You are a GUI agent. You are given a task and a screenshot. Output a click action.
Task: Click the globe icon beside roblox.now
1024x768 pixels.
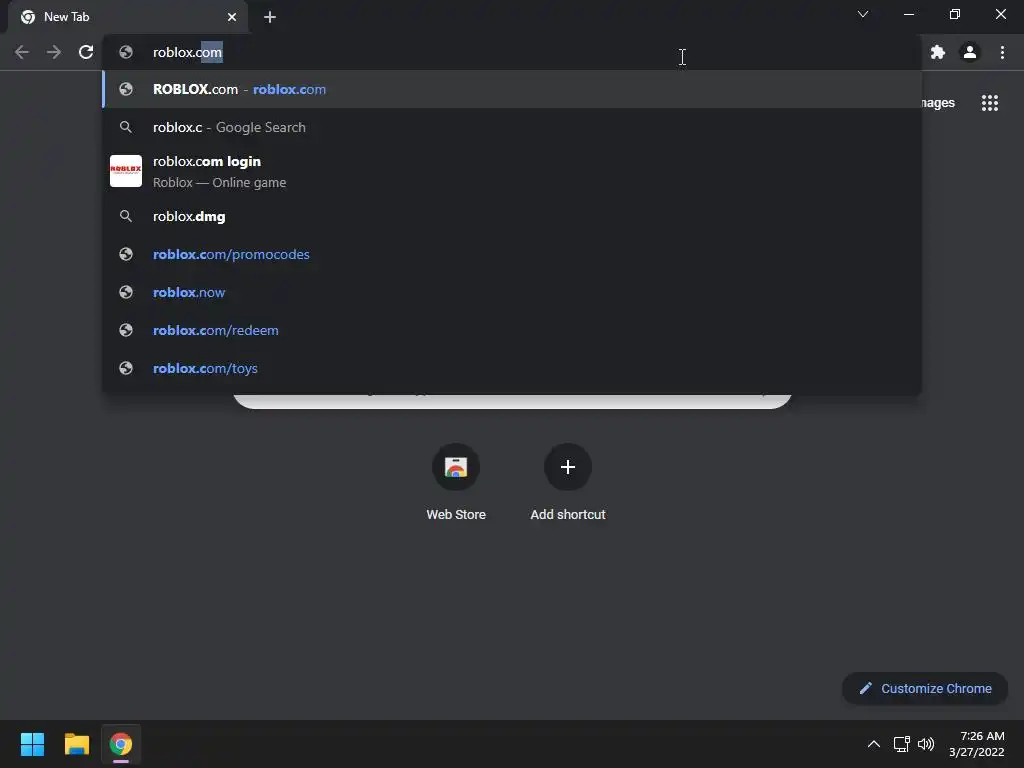coord(126,292)
